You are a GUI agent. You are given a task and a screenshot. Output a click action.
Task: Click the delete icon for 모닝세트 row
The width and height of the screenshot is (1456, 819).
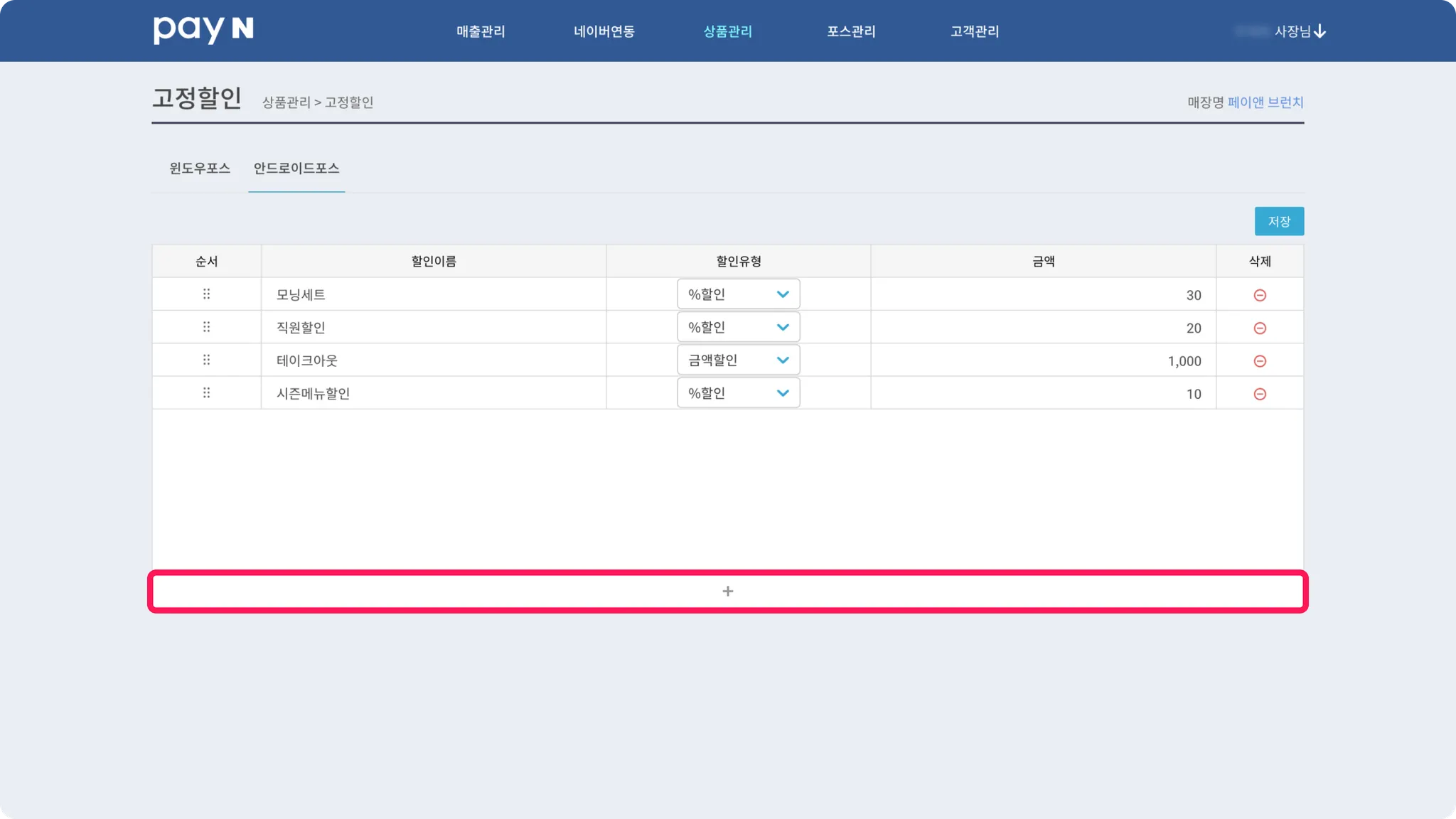tap(1259, 295)
